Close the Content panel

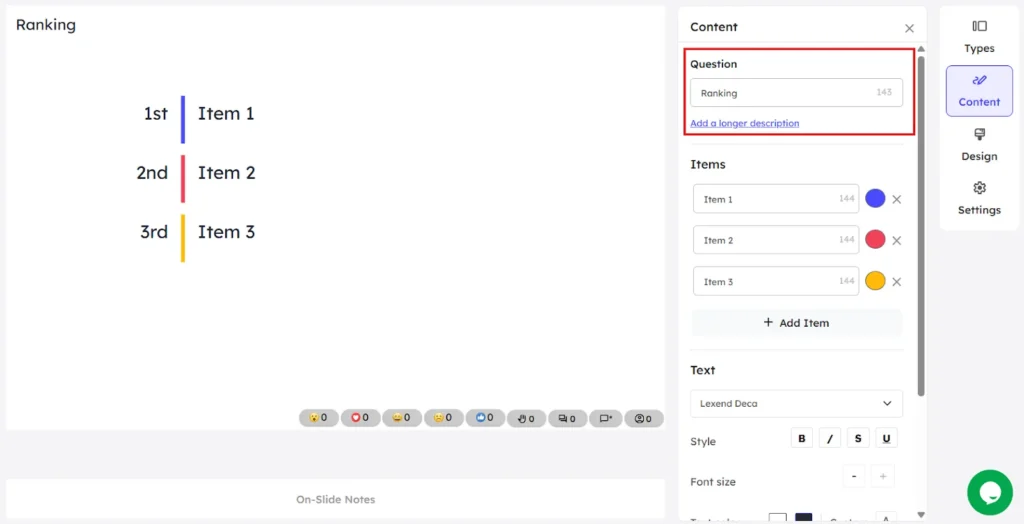pos(909,29)
